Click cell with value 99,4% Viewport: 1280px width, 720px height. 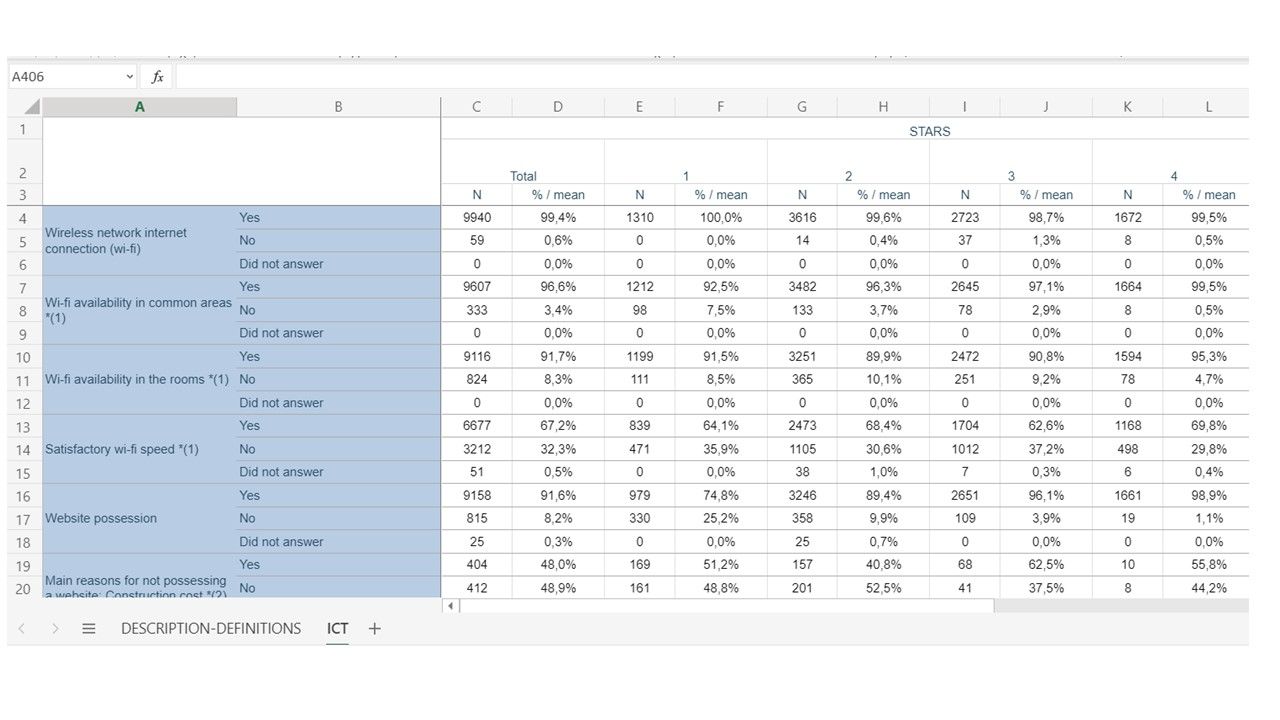tap(558, 218)
